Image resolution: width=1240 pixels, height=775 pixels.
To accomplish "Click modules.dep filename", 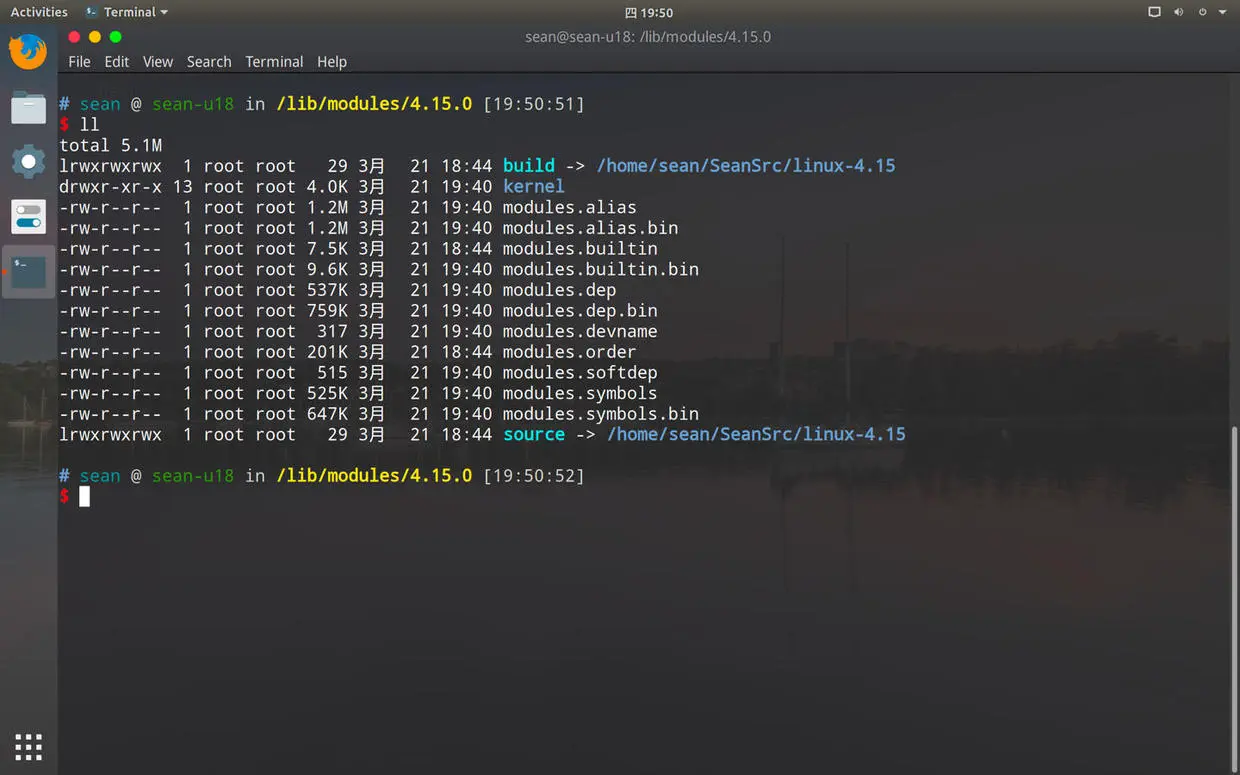I will pyautogui.click(x=560, y=290).
